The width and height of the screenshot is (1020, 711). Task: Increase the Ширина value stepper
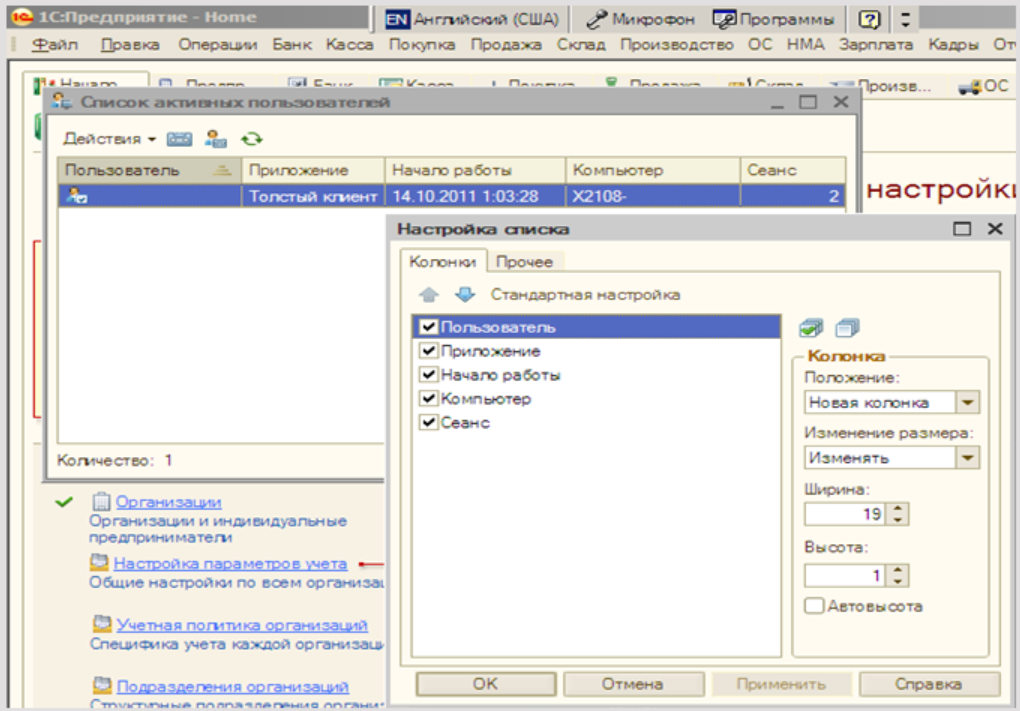pyautogui.click(x=898, y=509)
